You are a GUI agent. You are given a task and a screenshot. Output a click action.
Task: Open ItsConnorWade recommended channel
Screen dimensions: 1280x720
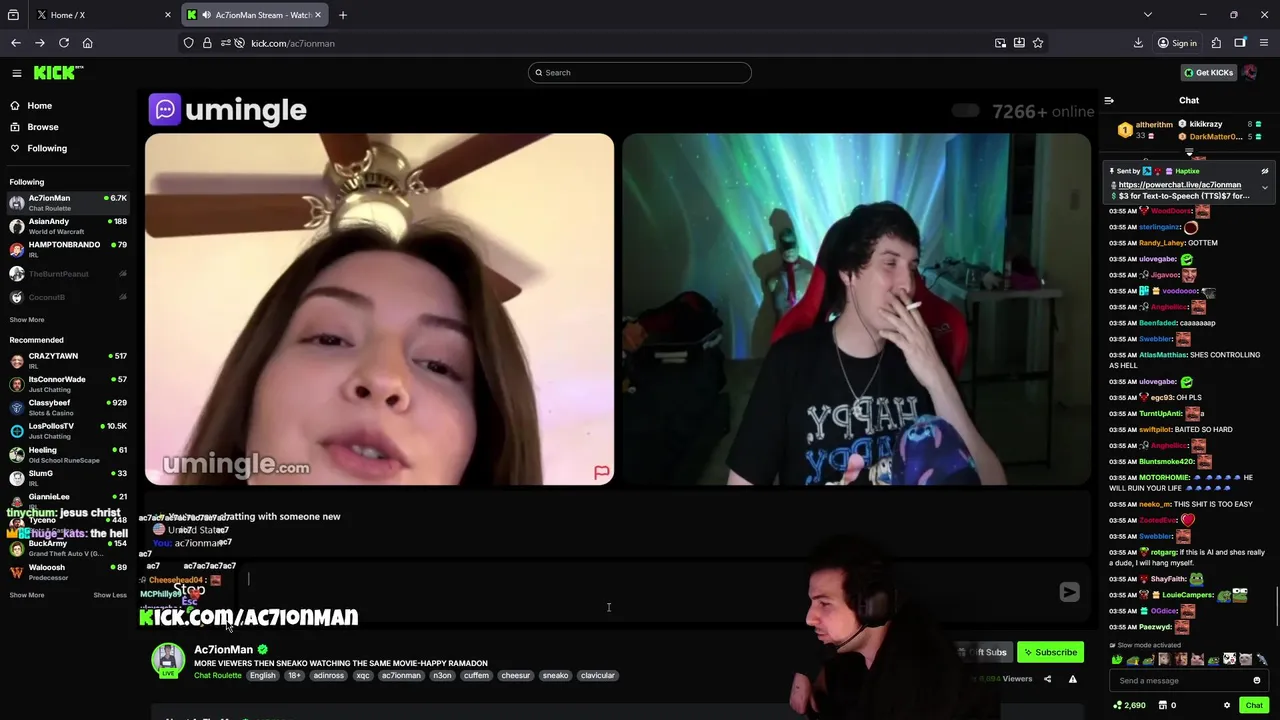tap(68, 384)
